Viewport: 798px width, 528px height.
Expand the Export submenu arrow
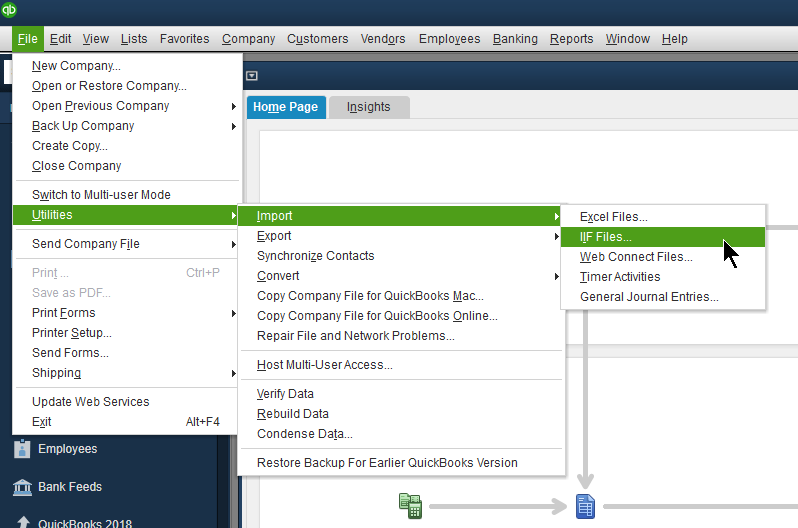pos(557,236)
